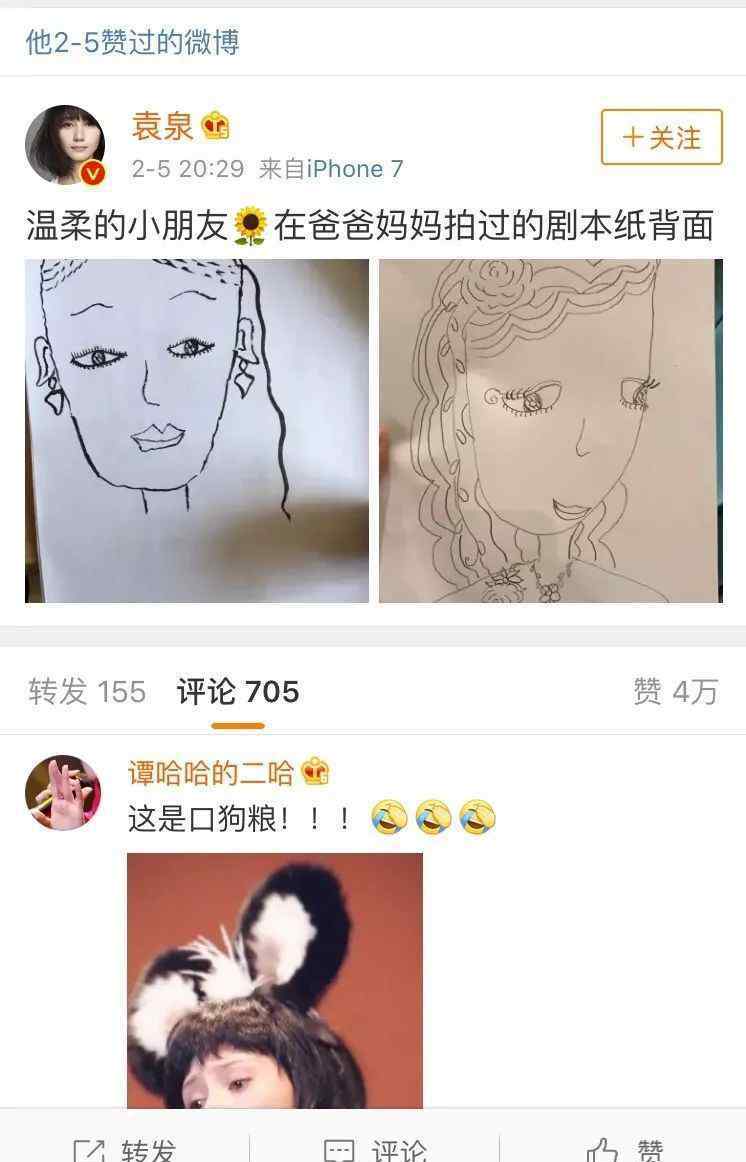Select the 评论 705 tab

tap(238, 691)
